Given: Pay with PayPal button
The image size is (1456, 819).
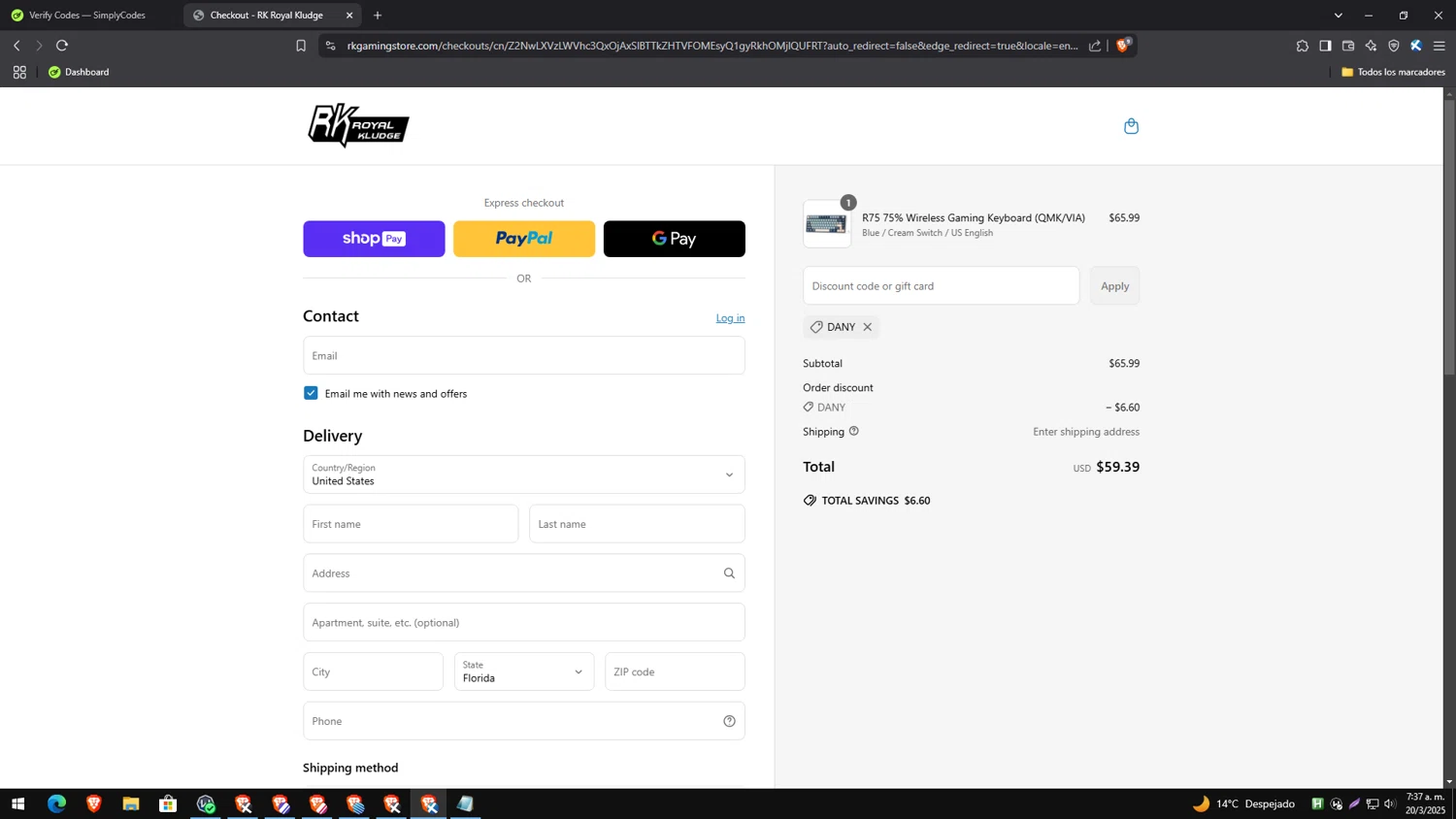Looking at the screenshot, I should pos(524,239).
